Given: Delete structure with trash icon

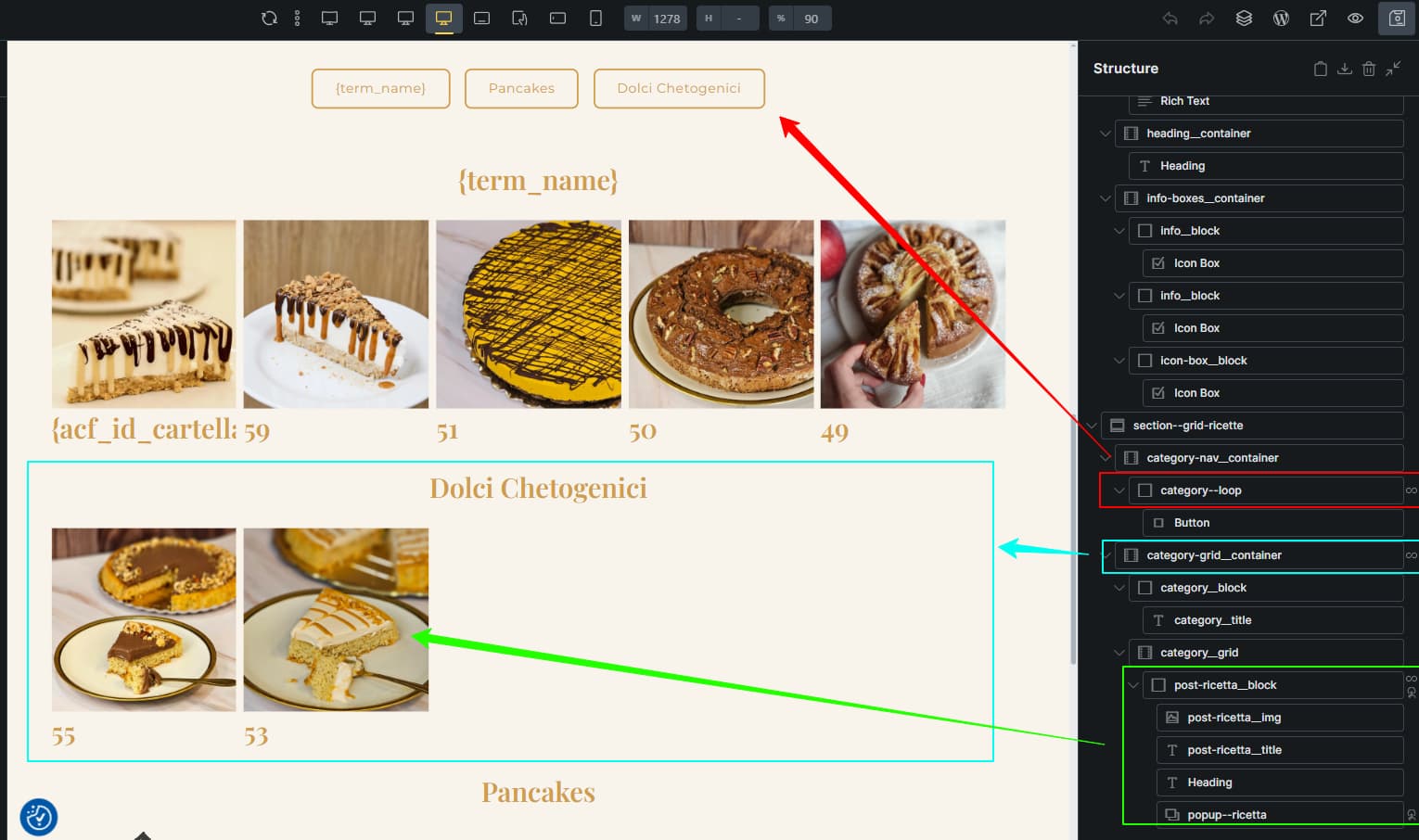Looking at the screenshot, I should click(x=1368, y=69).
